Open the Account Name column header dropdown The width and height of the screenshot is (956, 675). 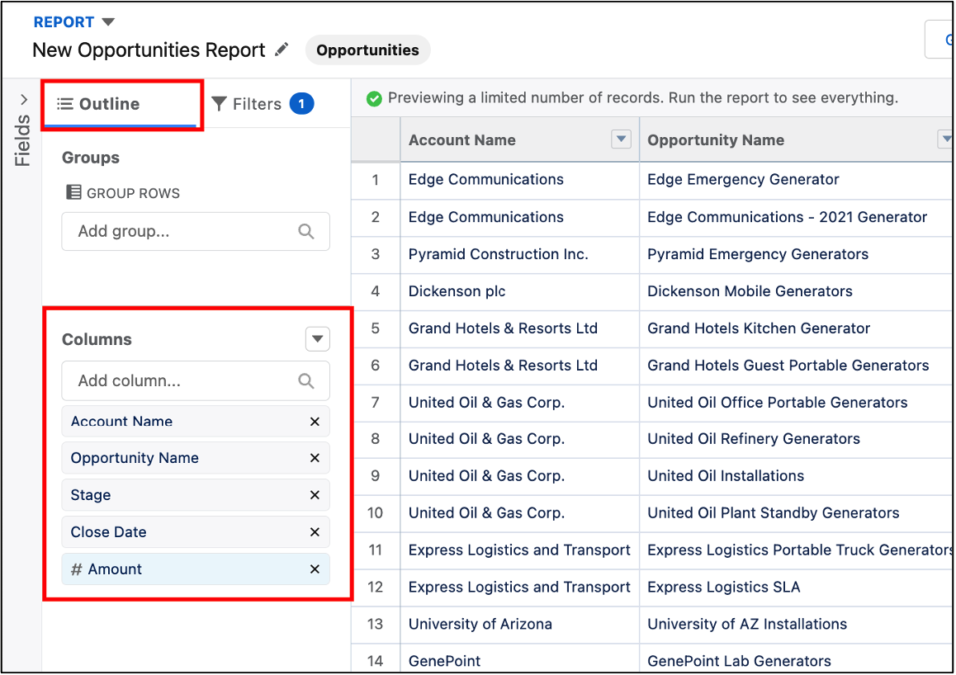pos(621,139)
